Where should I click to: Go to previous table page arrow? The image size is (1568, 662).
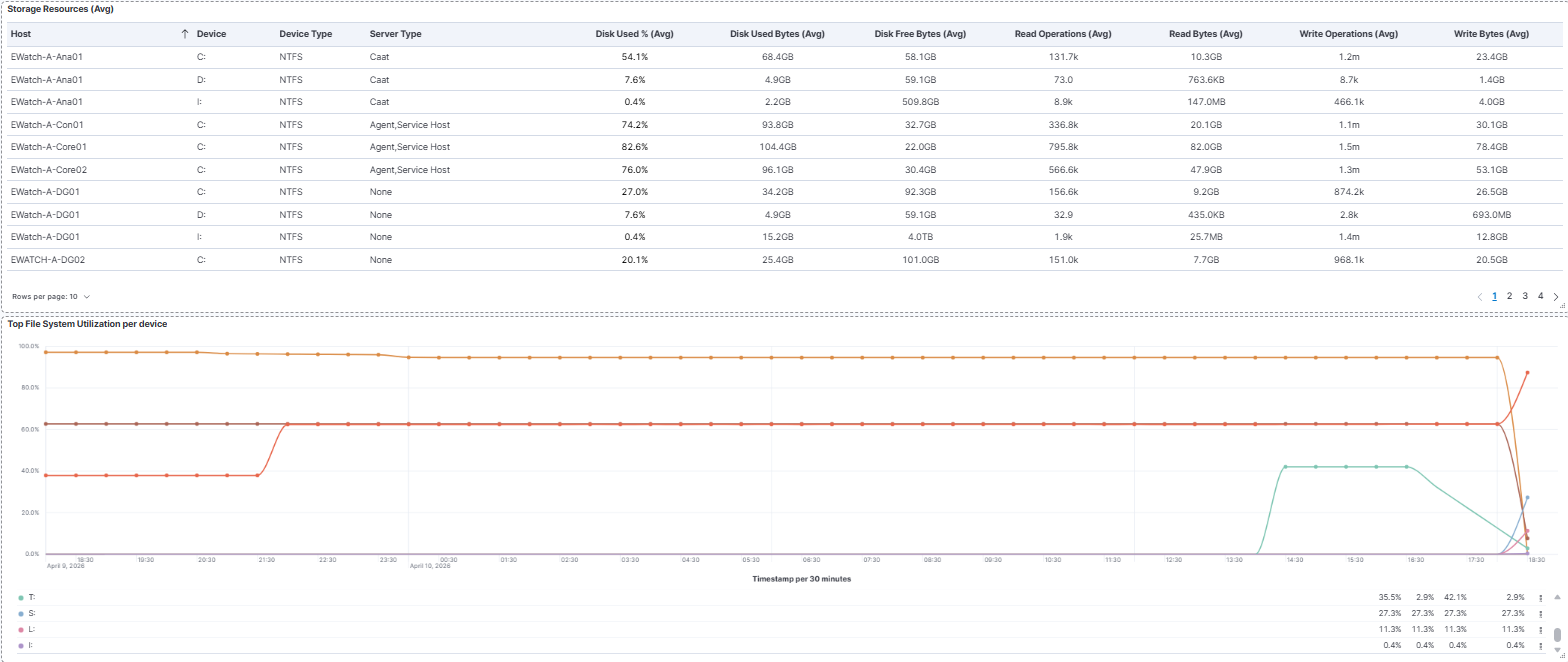(x=1479, y=297)
